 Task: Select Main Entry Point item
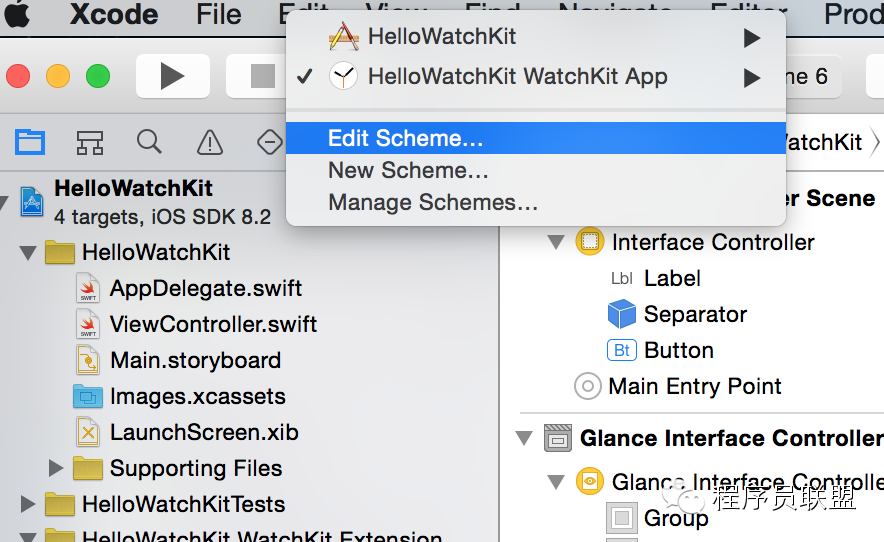click(x=695, y=386)
